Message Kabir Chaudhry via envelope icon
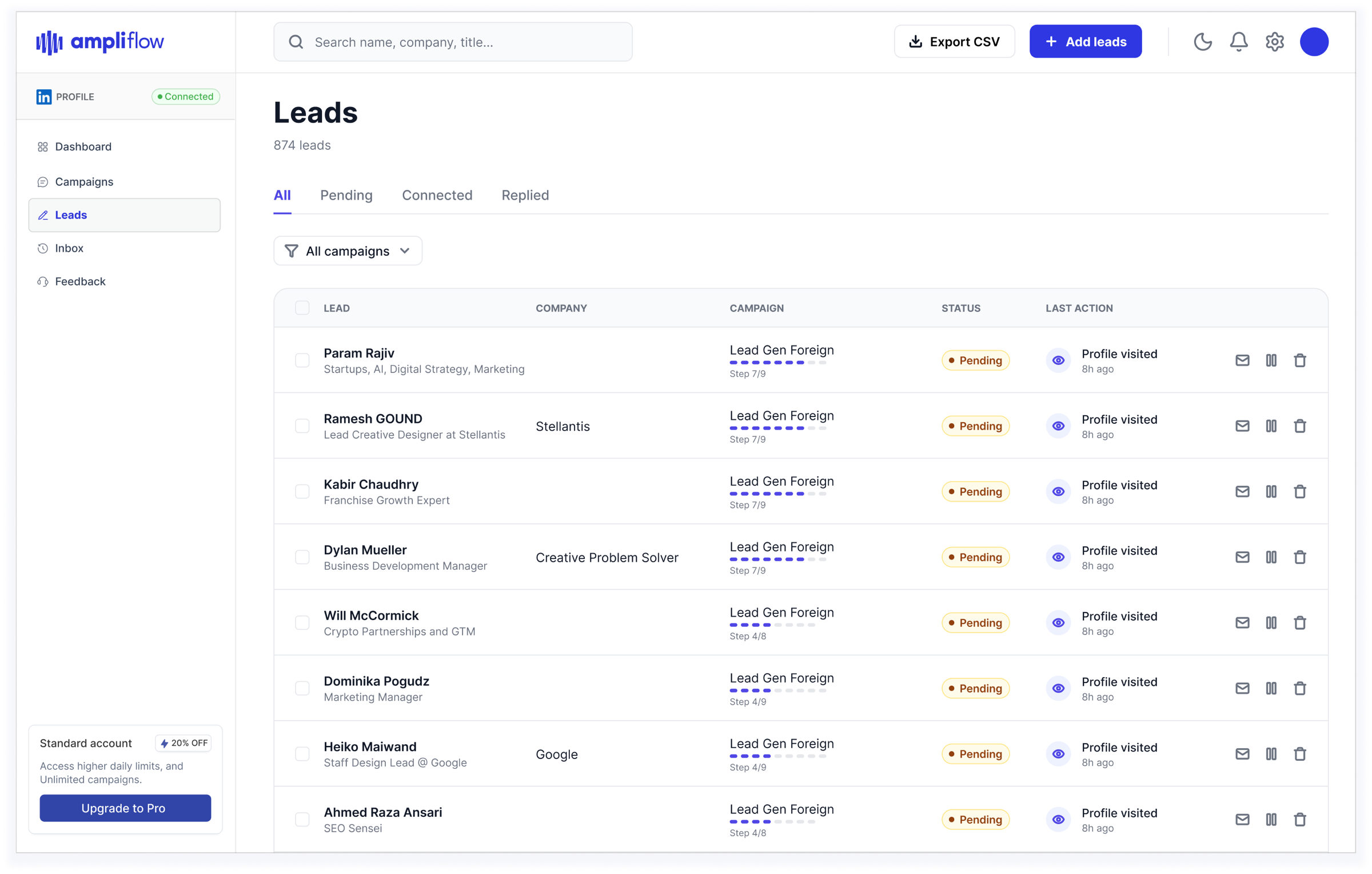1372x874 pixels. pyautogui.click(x=1242, y=492)
